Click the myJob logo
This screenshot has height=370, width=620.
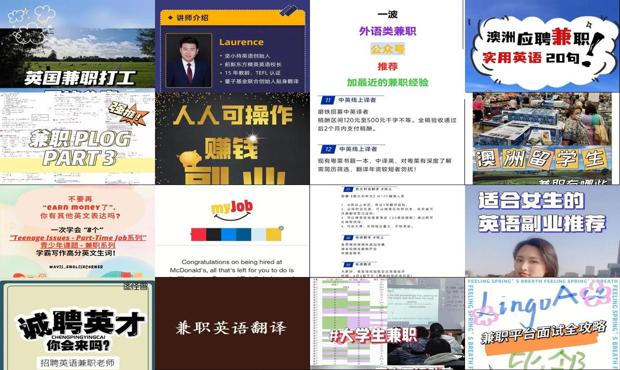click(232, 211)
